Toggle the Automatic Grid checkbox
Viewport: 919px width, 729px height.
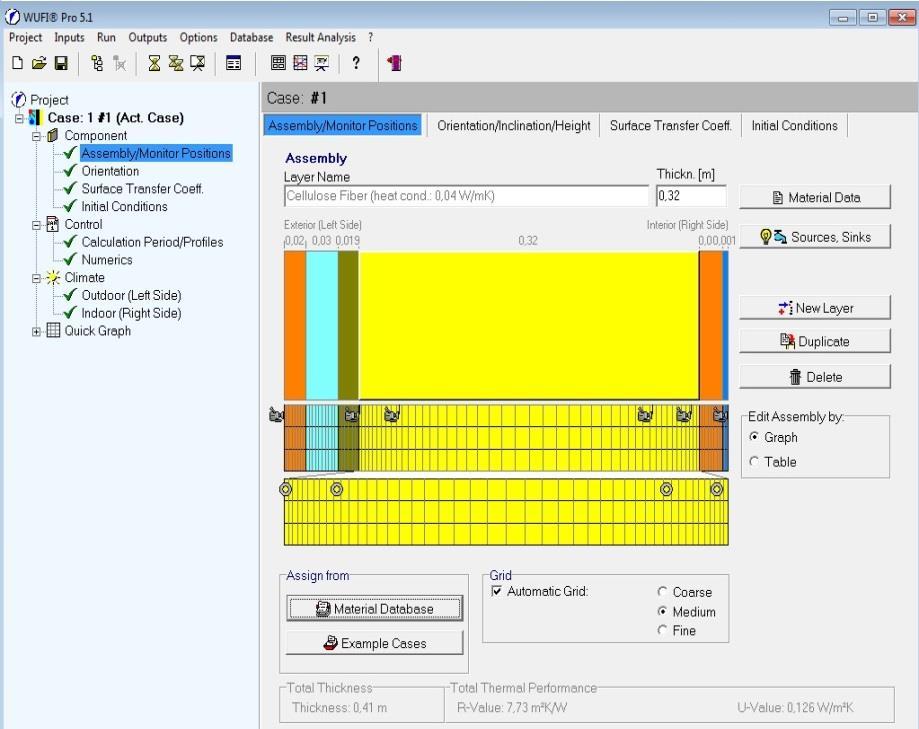496,591
